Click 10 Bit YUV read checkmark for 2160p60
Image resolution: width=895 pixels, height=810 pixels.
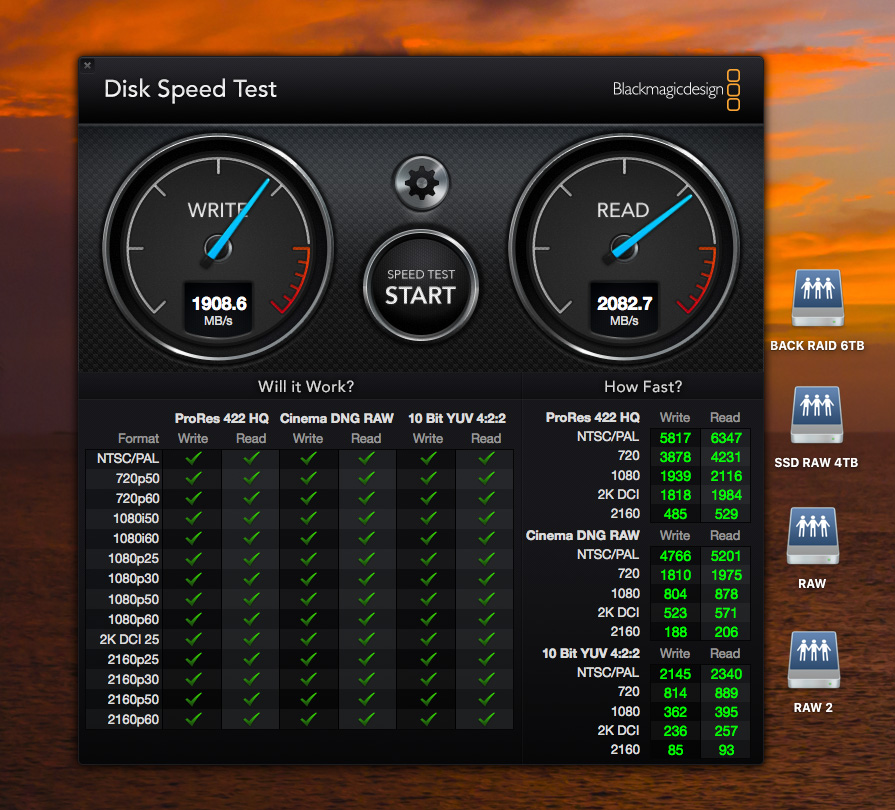486,719
